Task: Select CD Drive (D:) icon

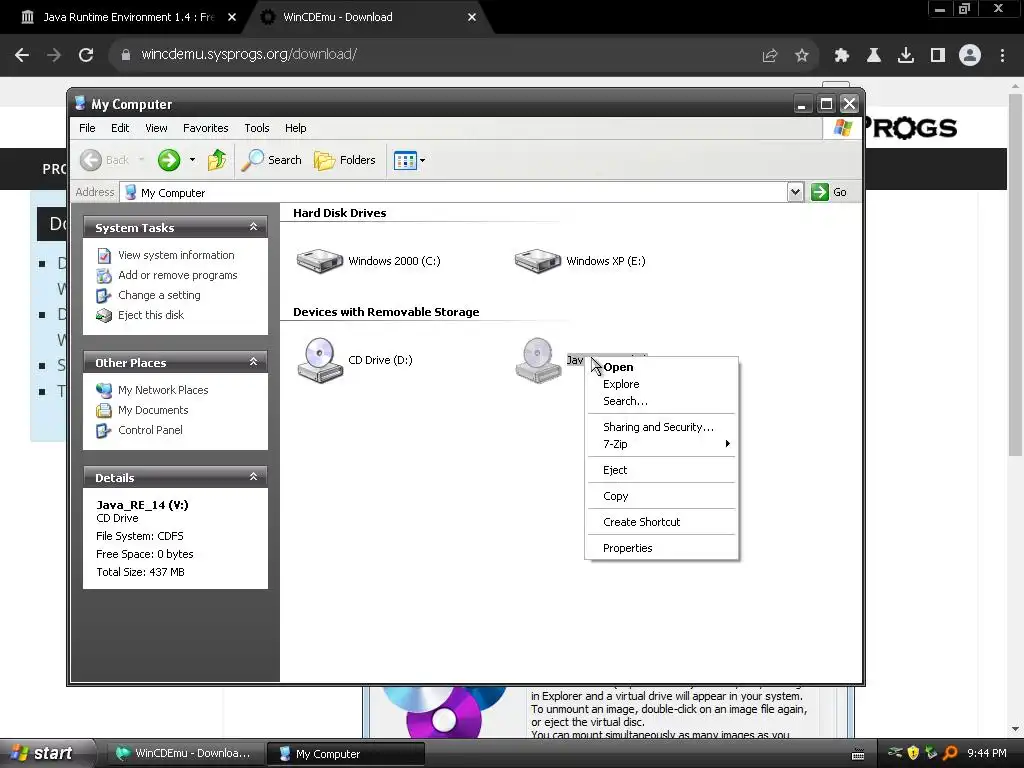Action: 320,360
